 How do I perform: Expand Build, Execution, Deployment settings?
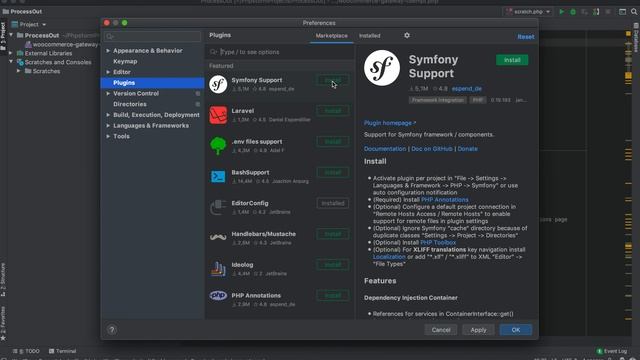108,115
